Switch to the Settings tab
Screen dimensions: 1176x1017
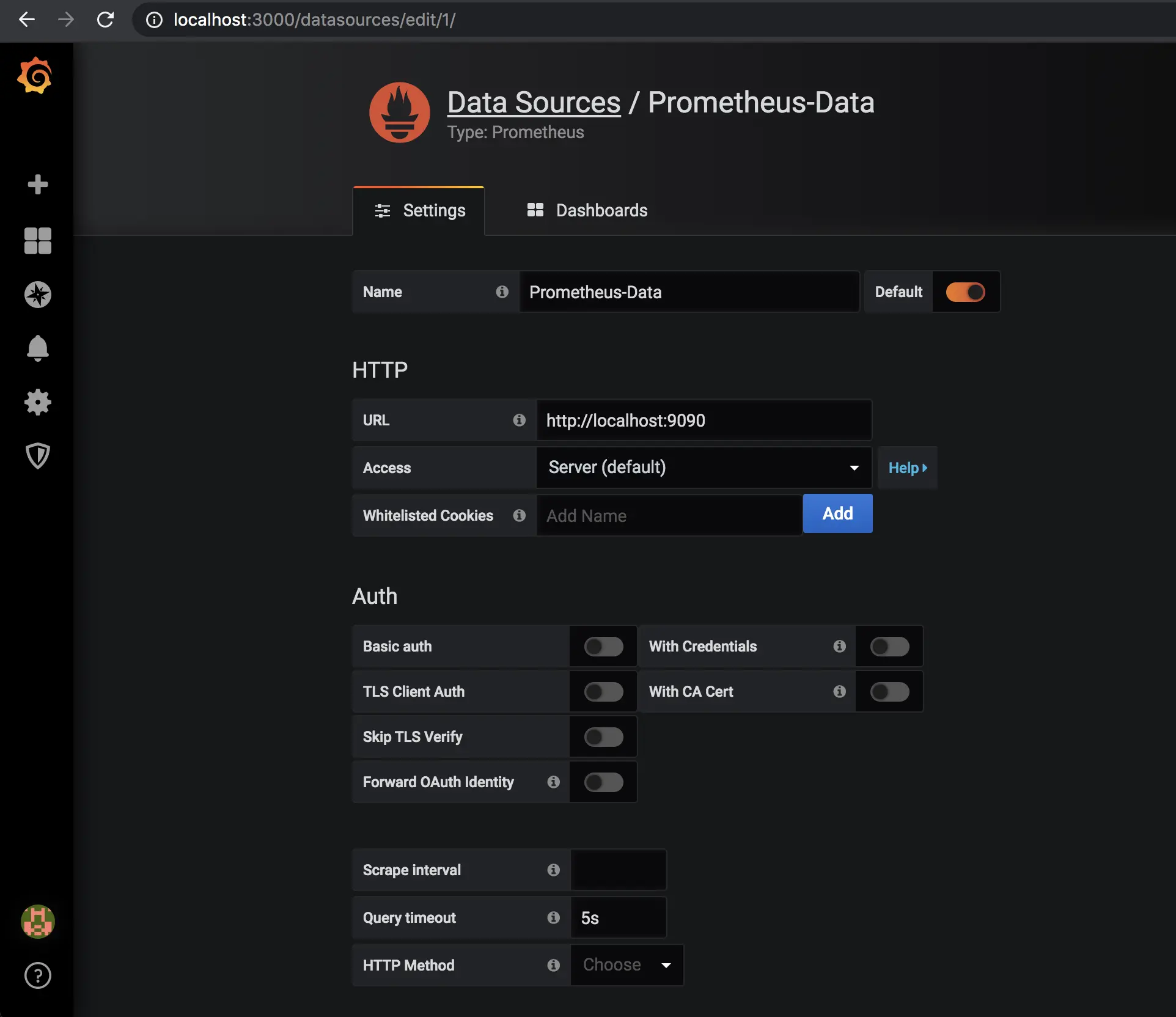[419, 210]
